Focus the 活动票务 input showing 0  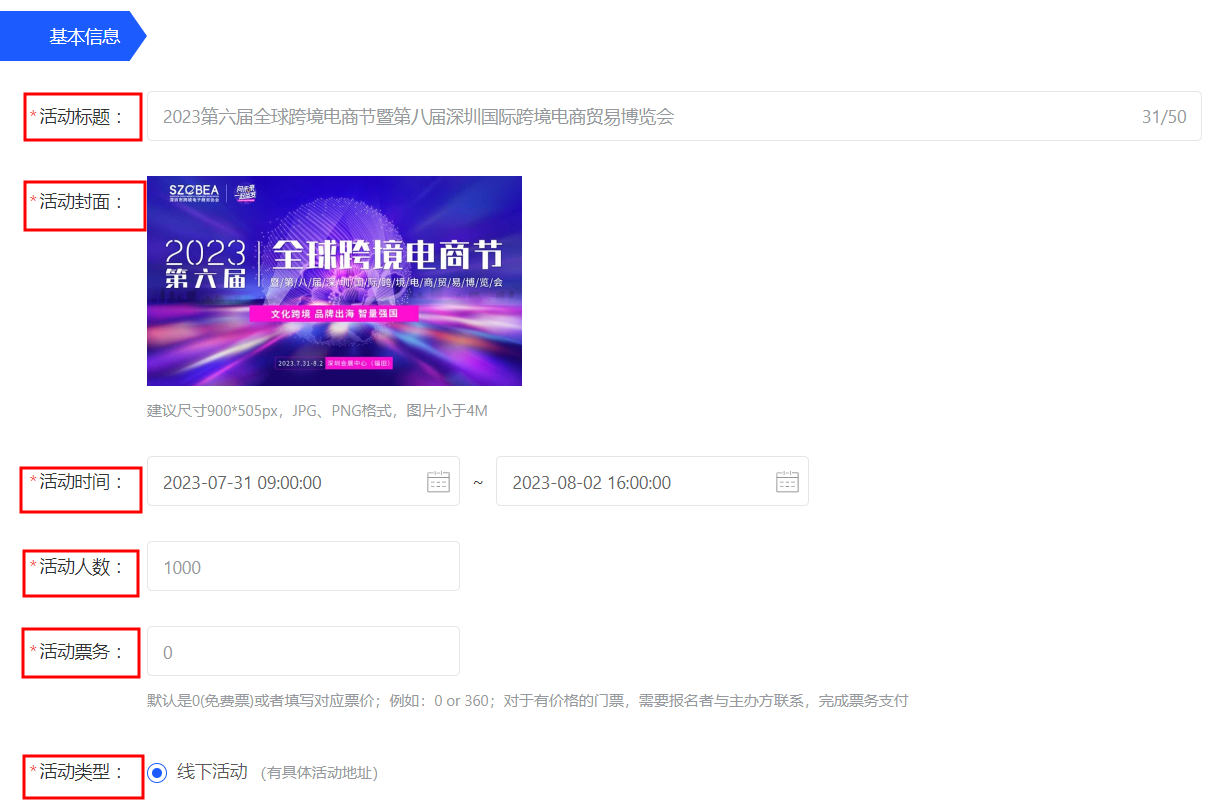[x=303, y=652]
